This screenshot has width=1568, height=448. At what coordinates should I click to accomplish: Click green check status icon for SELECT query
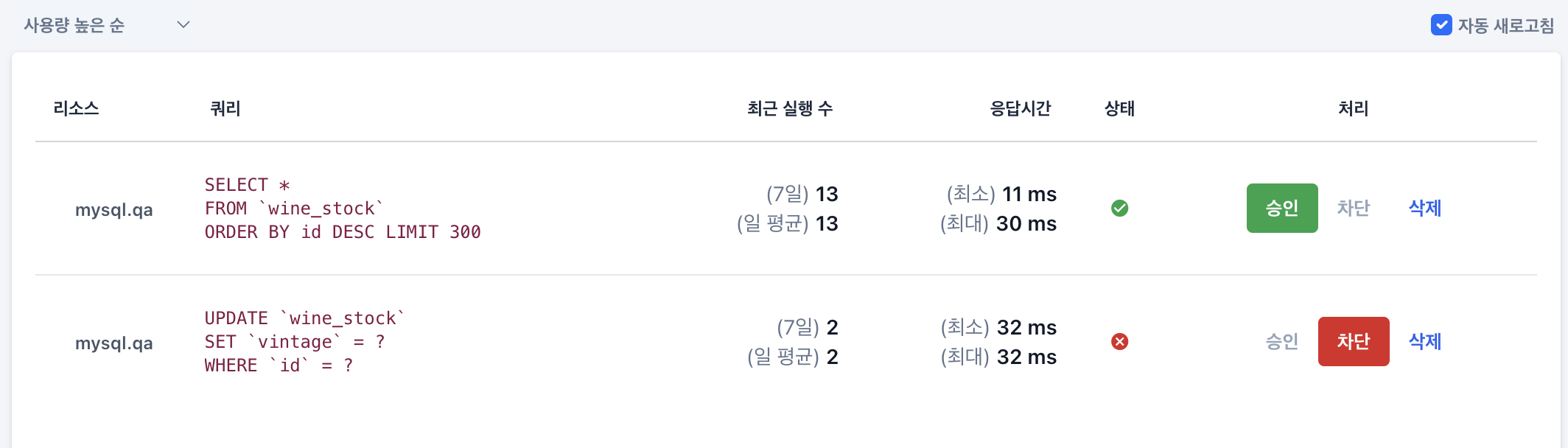click(x=1119, y=209)
